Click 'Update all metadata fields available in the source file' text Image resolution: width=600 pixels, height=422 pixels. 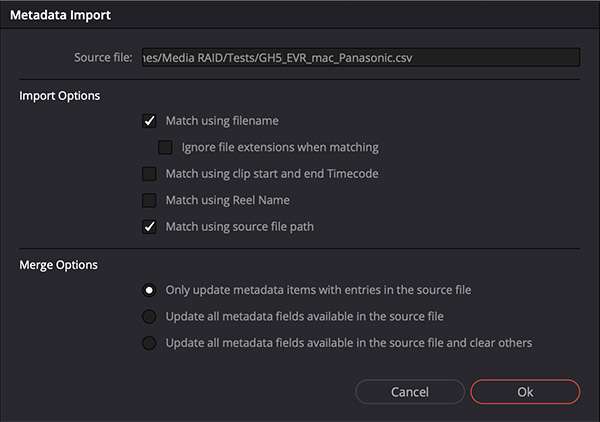(x=305, y=316)
